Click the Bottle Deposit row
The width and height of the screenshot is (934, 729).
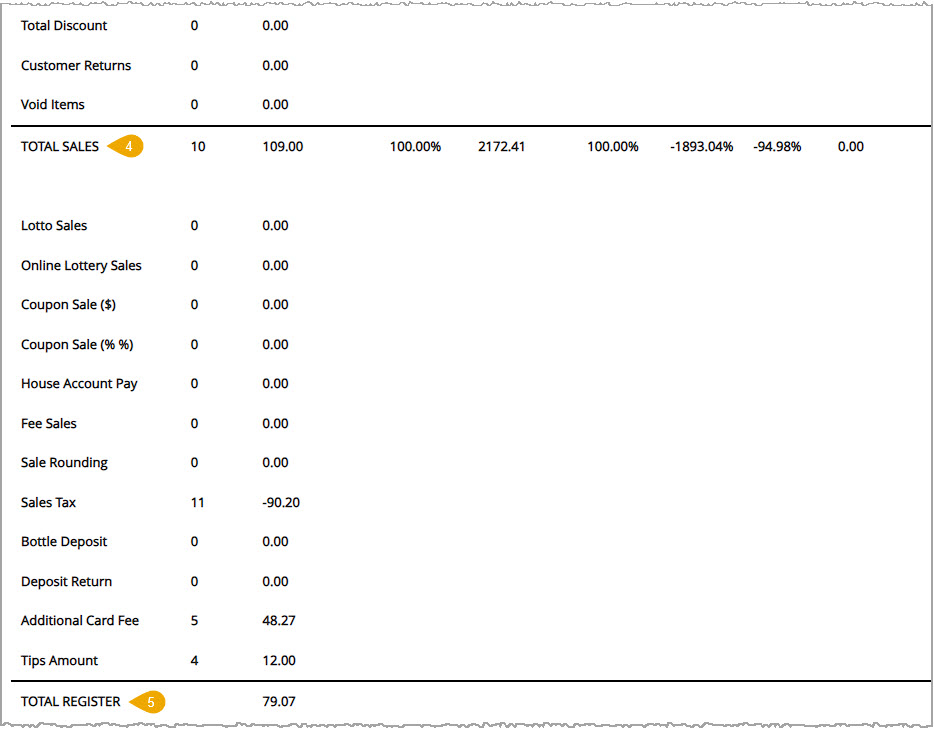[63, 541]
